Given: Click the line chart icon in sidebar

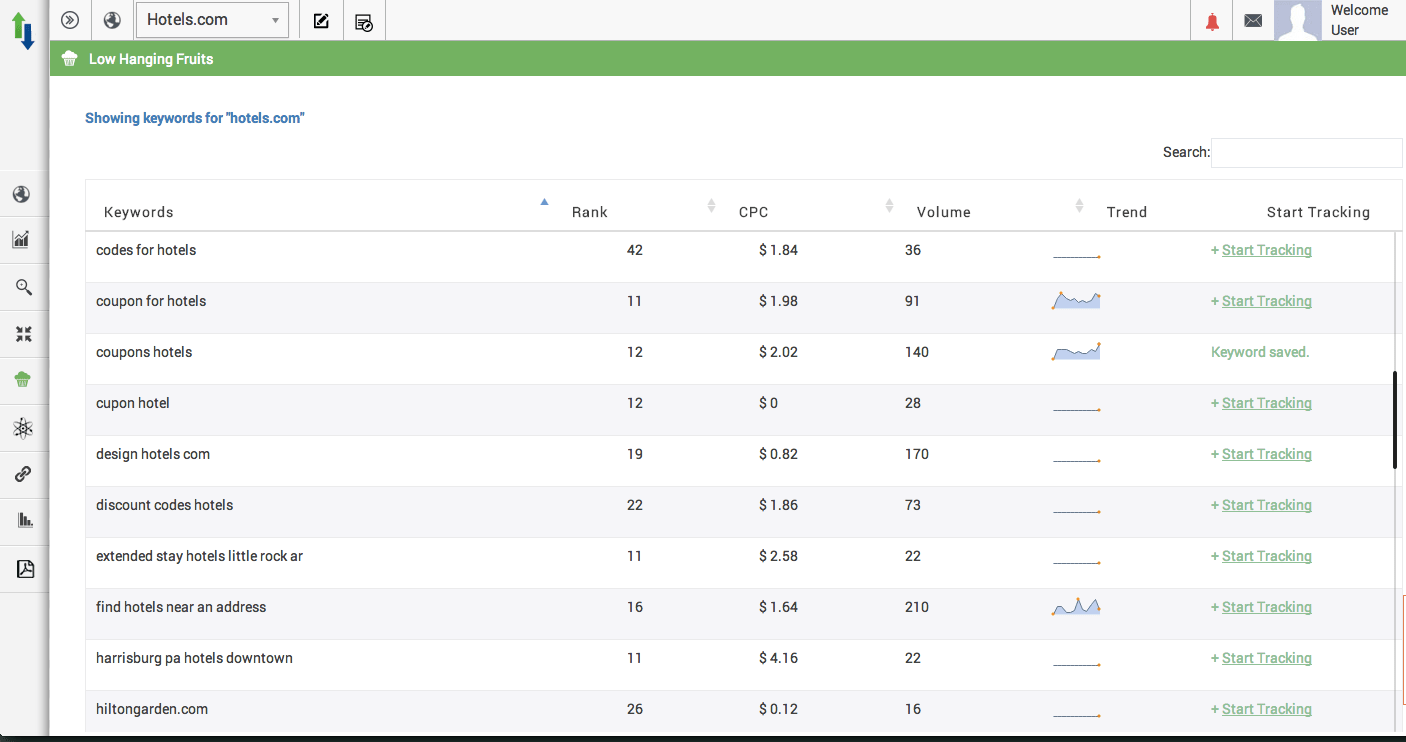Looking at the screenshot, I should pos(21,239).
